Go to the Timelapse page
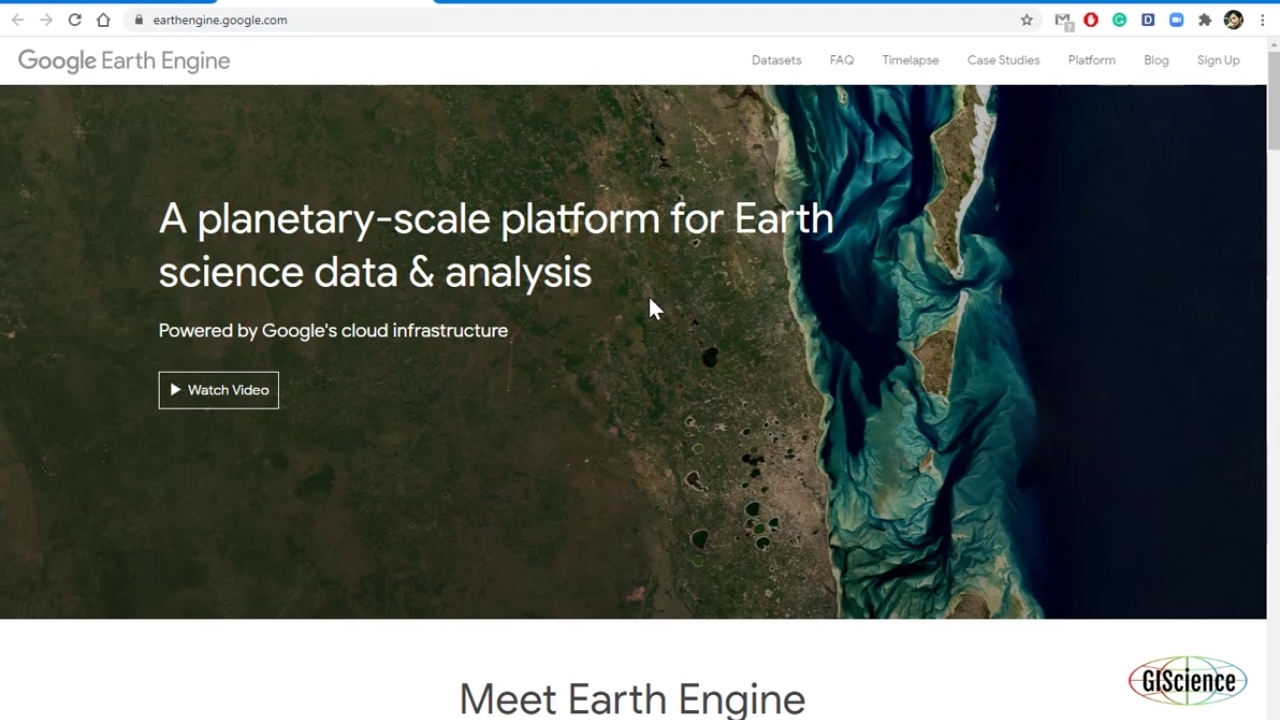This screenshot has width=1280, height=720. [x=910, y=60]
